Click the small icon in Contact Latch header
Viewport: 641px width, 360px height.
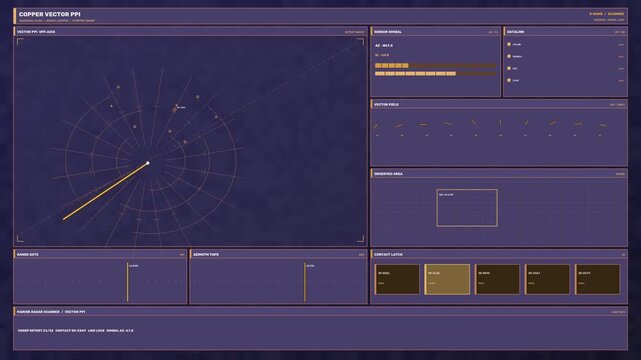pos(623,255)
